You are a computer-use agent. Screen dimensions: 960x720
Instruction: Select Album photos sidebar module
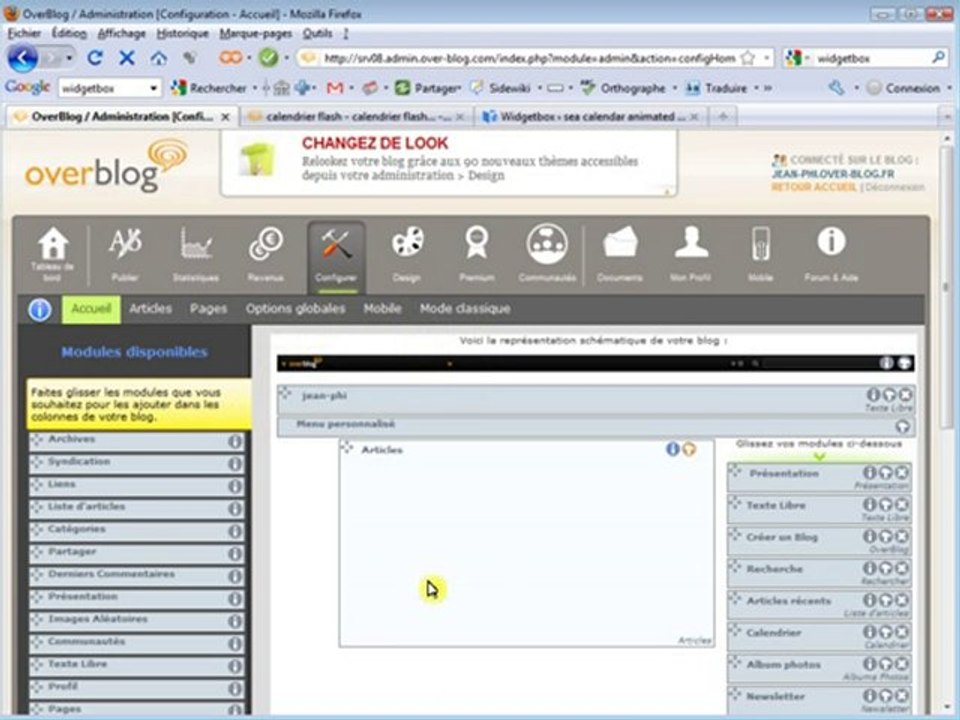point(819,668)
